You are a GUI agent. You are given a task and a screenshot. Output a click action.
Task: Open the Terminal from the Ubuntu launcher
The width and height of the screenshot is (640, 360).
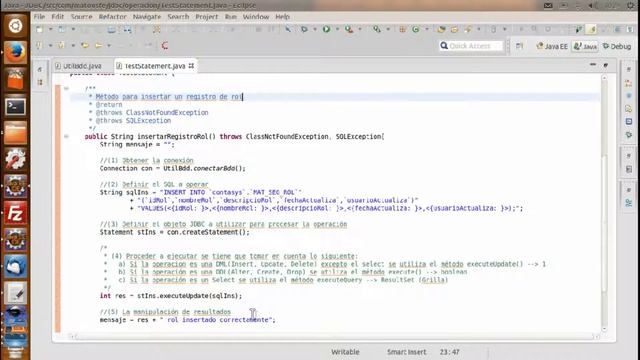point(16,107)
